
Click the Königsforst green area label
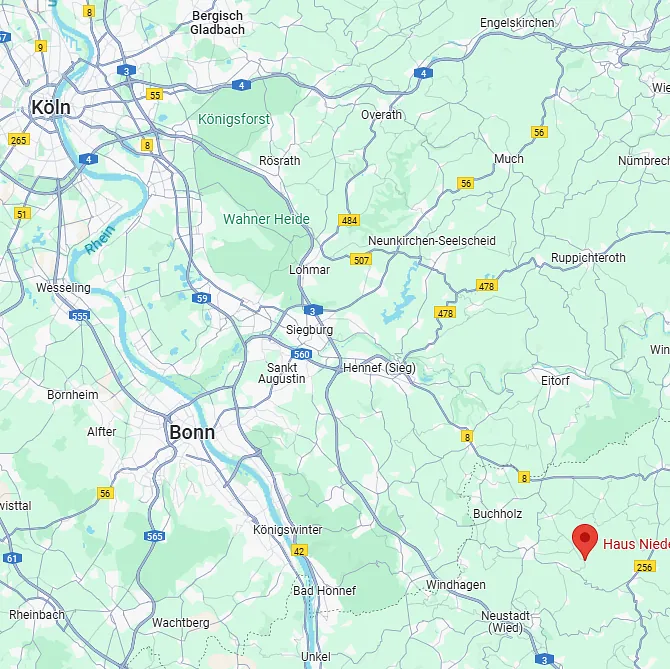tap(234, 119)
